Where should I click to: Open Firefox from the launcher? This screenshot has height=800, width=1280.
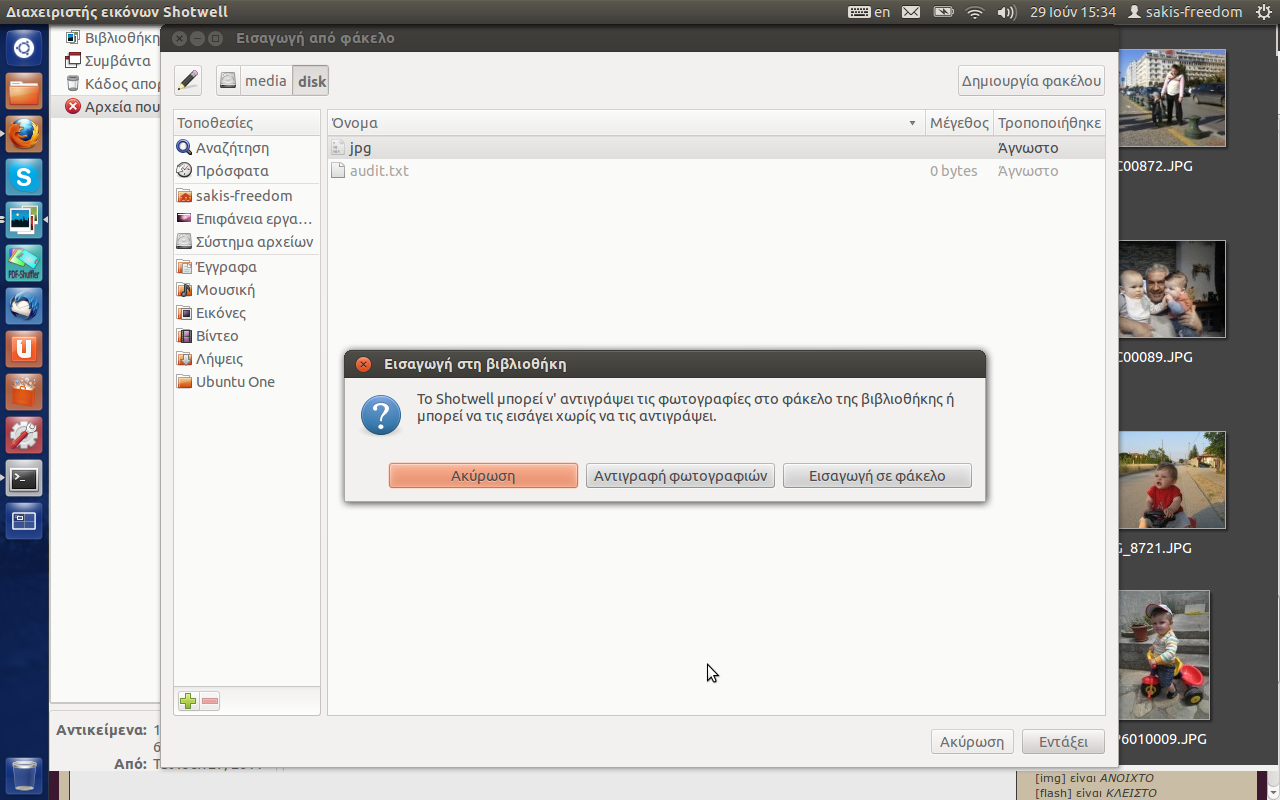click(x=24, y=133)
